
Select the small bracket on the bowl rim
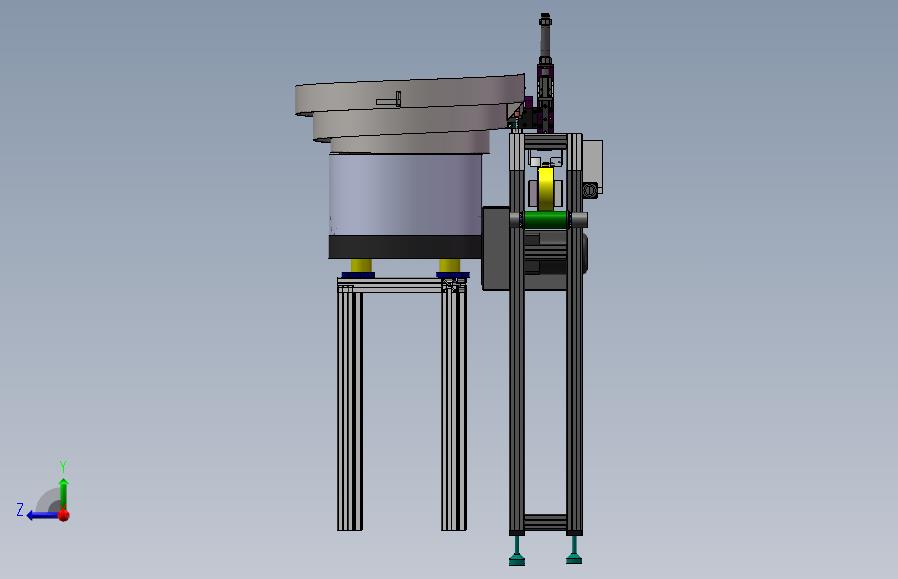(389, 100)
